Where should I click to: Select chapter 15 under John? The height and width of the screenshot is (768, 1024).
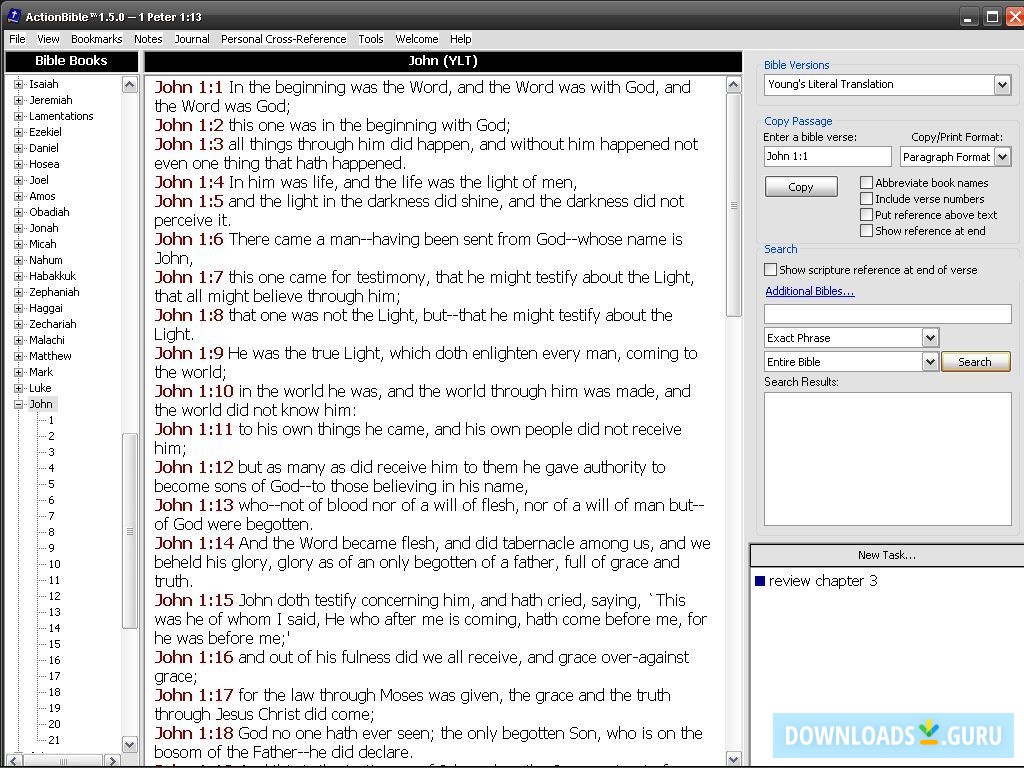tap(54, 644)
